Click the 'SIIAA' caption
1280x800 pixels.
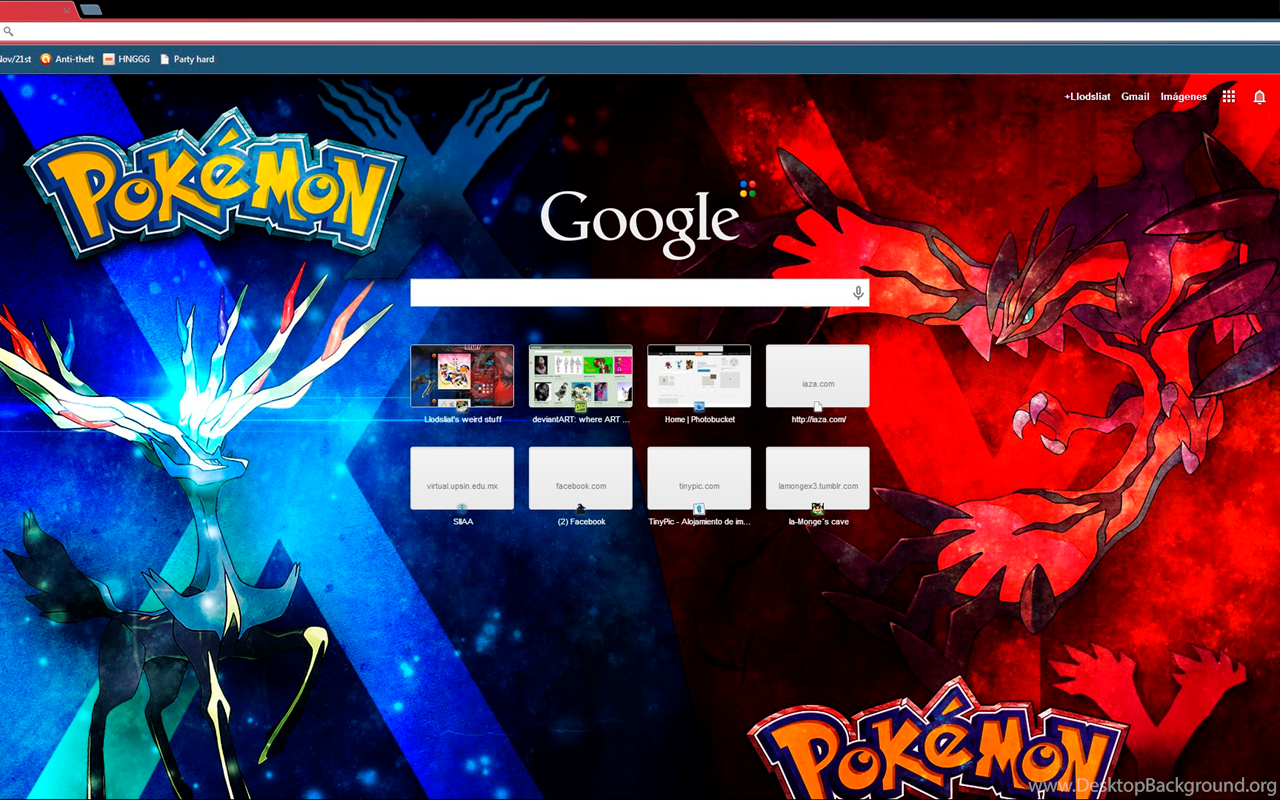[463, 522]
